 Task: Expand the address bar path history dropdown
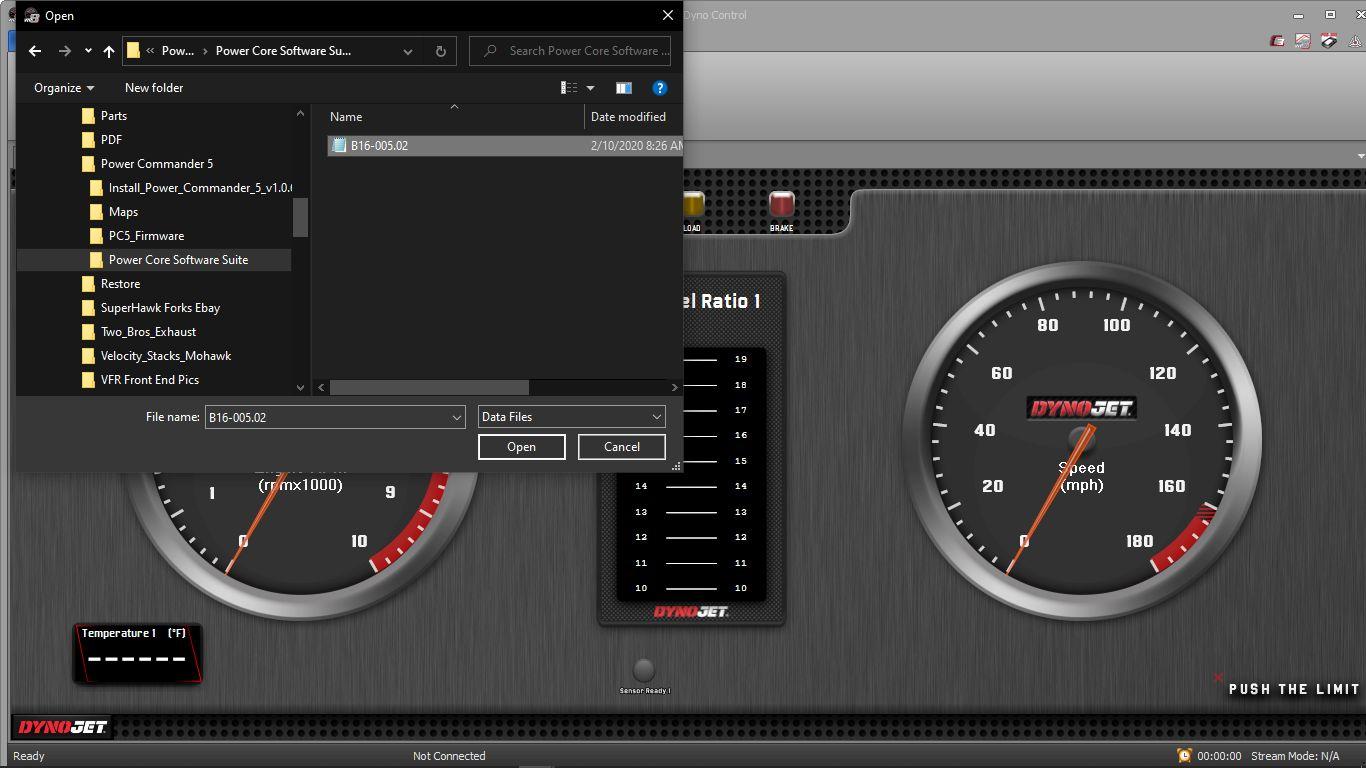coord(408,51)
